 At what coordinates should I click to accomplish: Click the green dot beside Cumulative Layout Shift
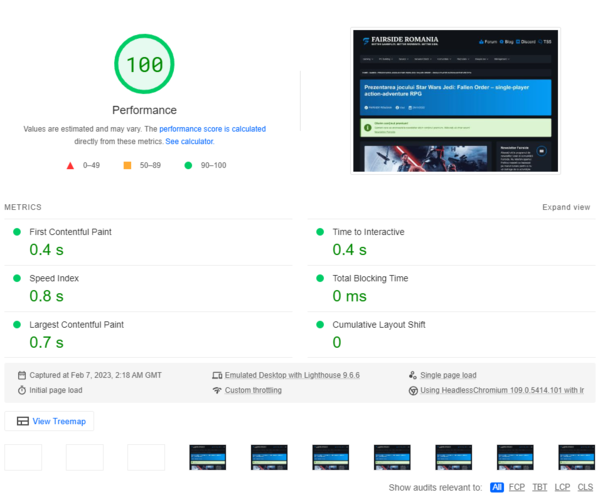(x=320, y=324)
